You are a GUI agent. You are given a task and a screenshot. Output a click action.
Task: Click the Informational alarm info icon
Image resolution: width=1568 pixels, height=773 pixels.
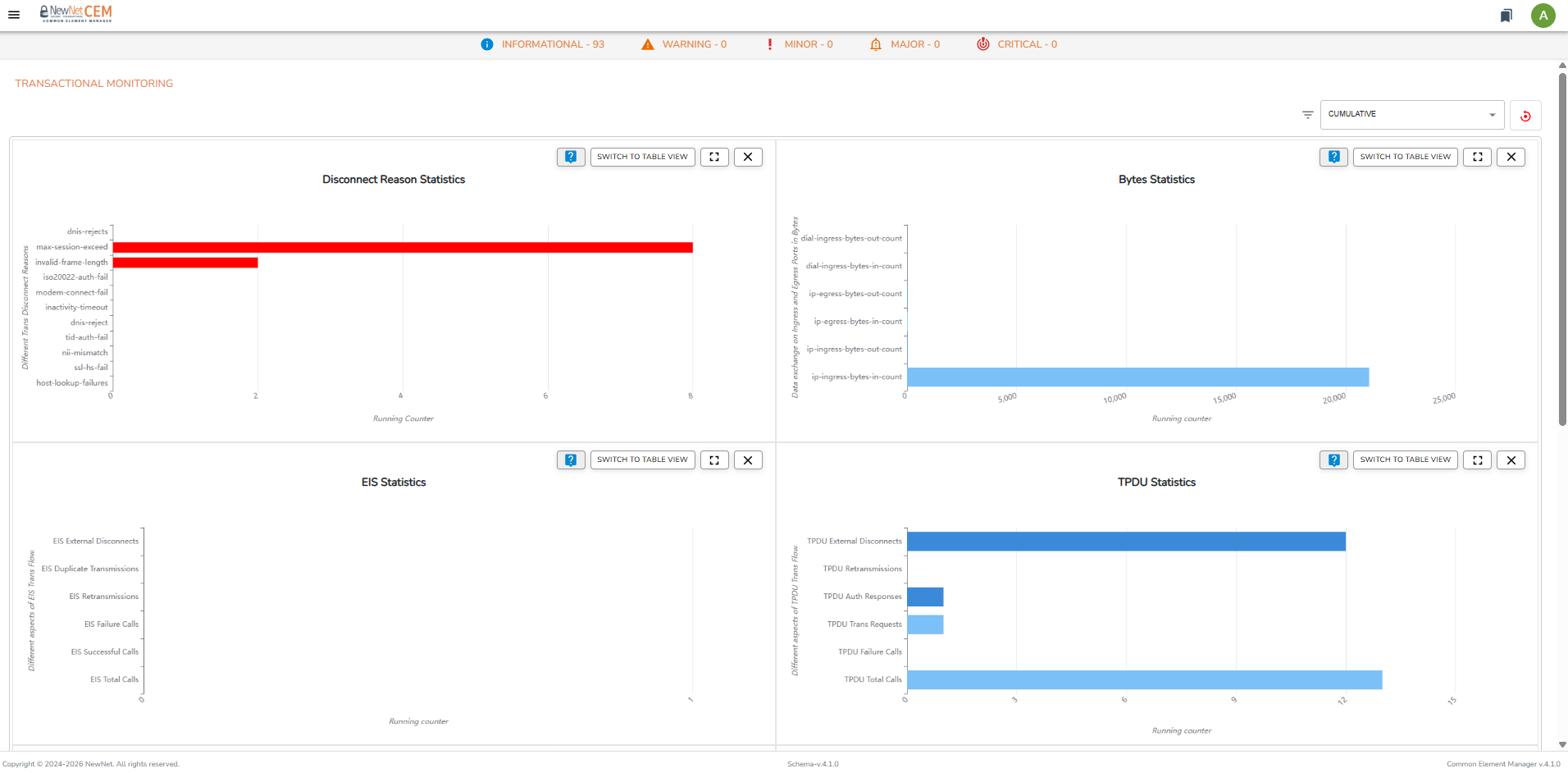[487, 44]
